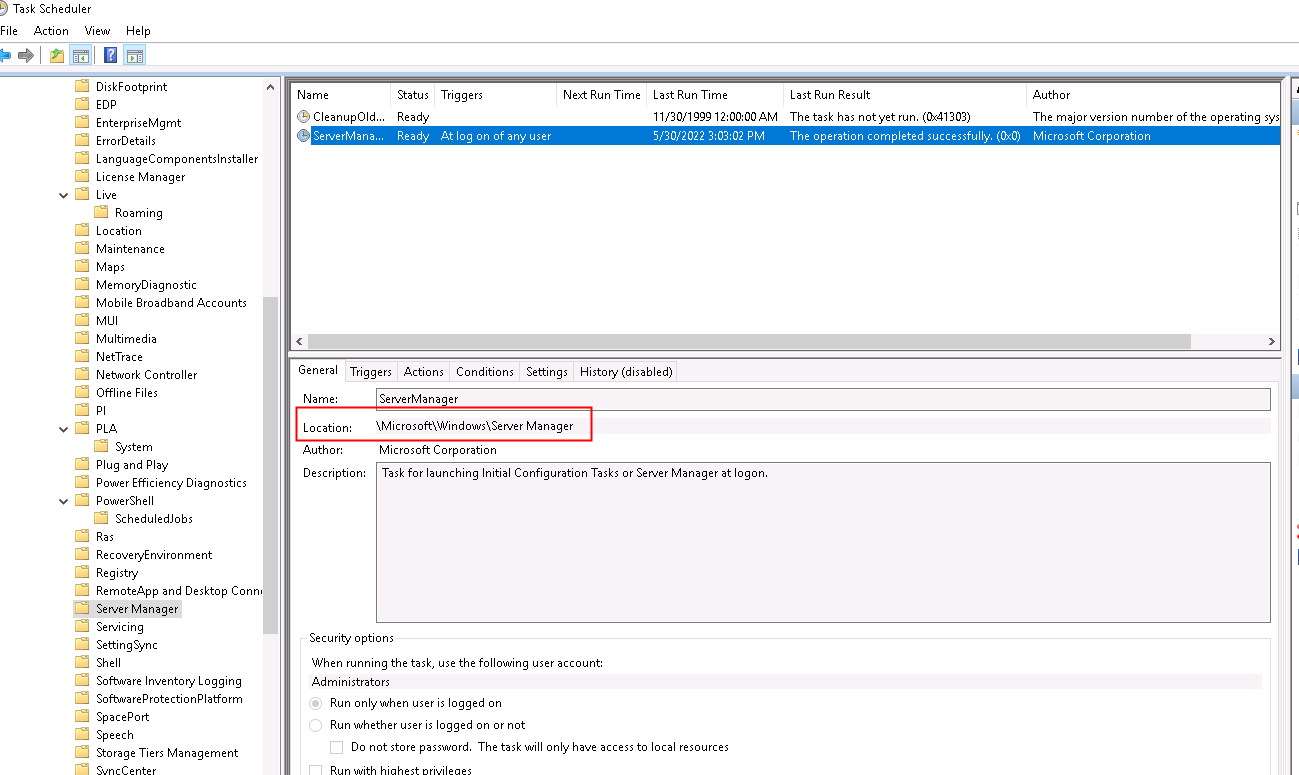Screen dimensions: 1299x775
Task: Click the Speech folder icon
Action: pos(83,735)
